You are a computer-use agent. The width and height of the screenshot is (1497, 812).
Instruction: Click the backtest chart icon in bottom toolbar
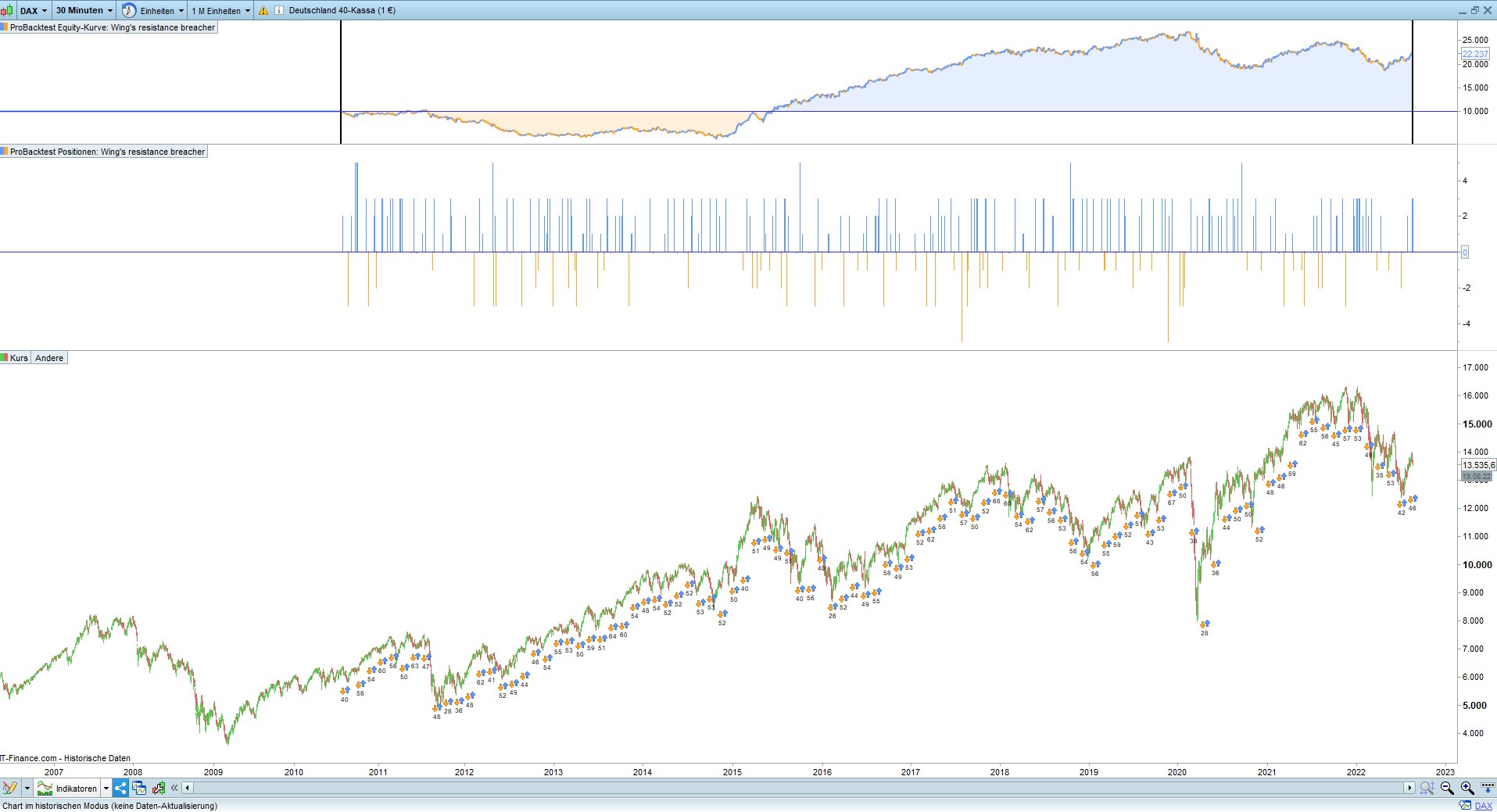point(159,788)
